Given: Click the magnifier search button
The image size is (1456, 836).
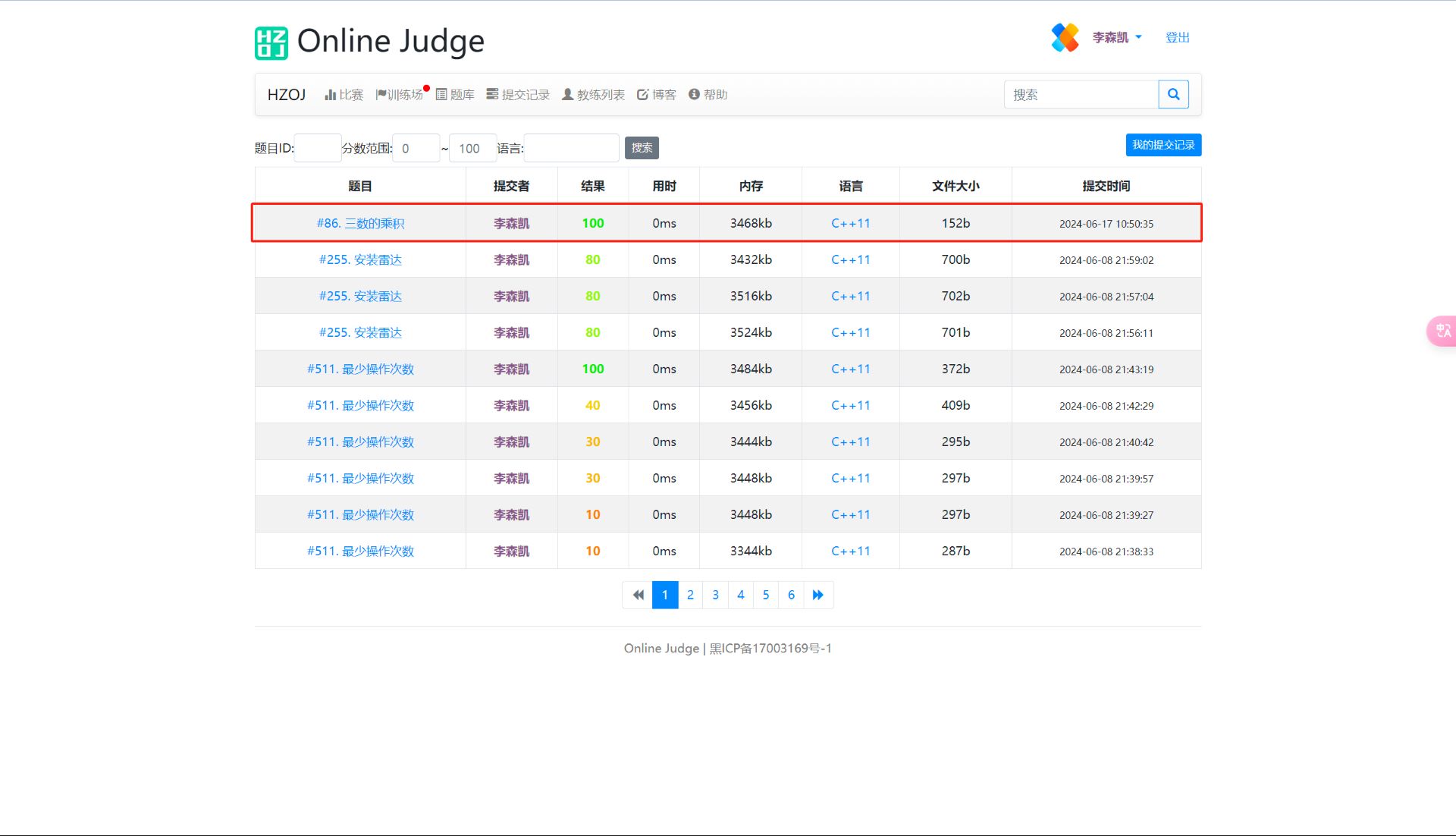Looking at the screenshot, I should coord(1173,94).
